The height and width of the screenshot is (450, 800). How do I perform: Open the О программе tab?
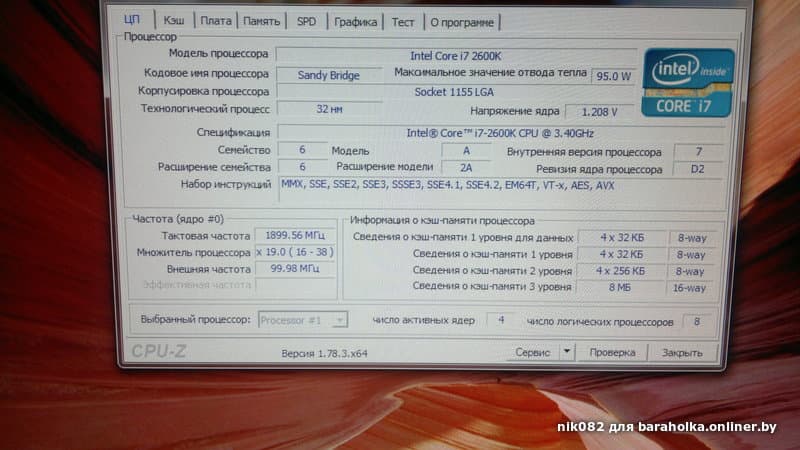click(462, 23)
